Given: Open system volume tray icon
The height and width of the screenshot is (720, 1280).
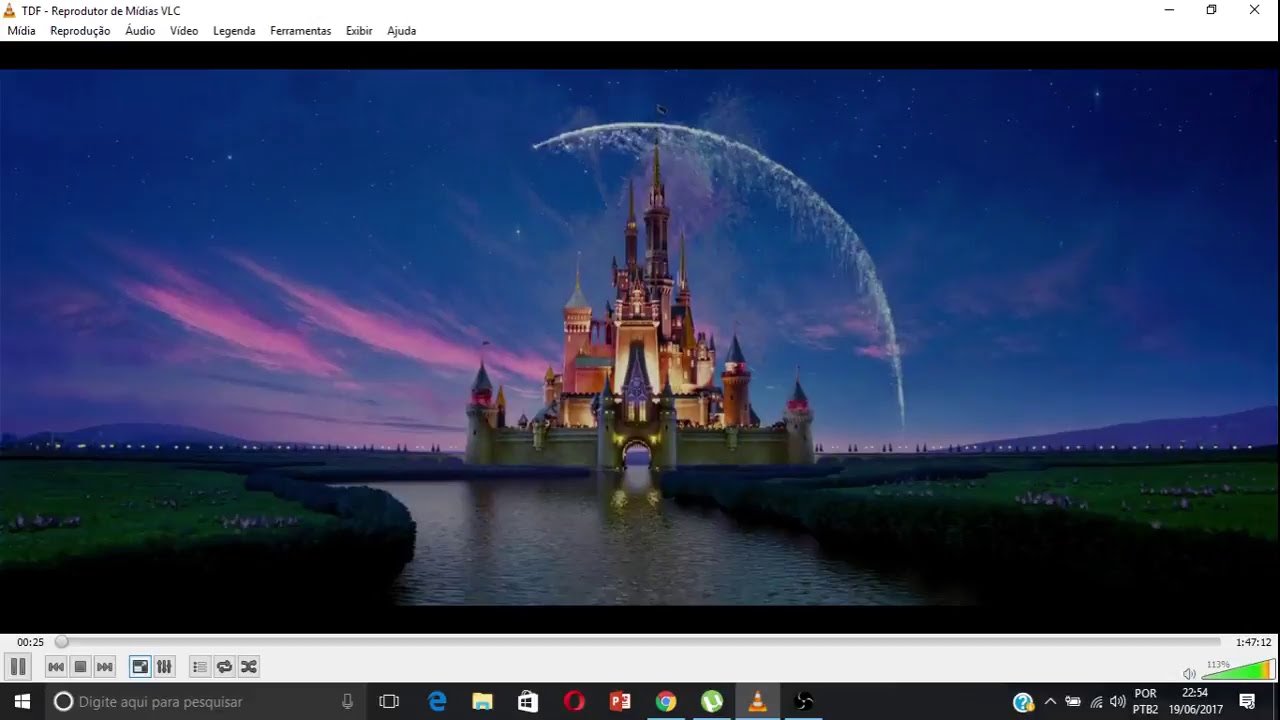Looking at the screenshot, I should (1117, 702).
